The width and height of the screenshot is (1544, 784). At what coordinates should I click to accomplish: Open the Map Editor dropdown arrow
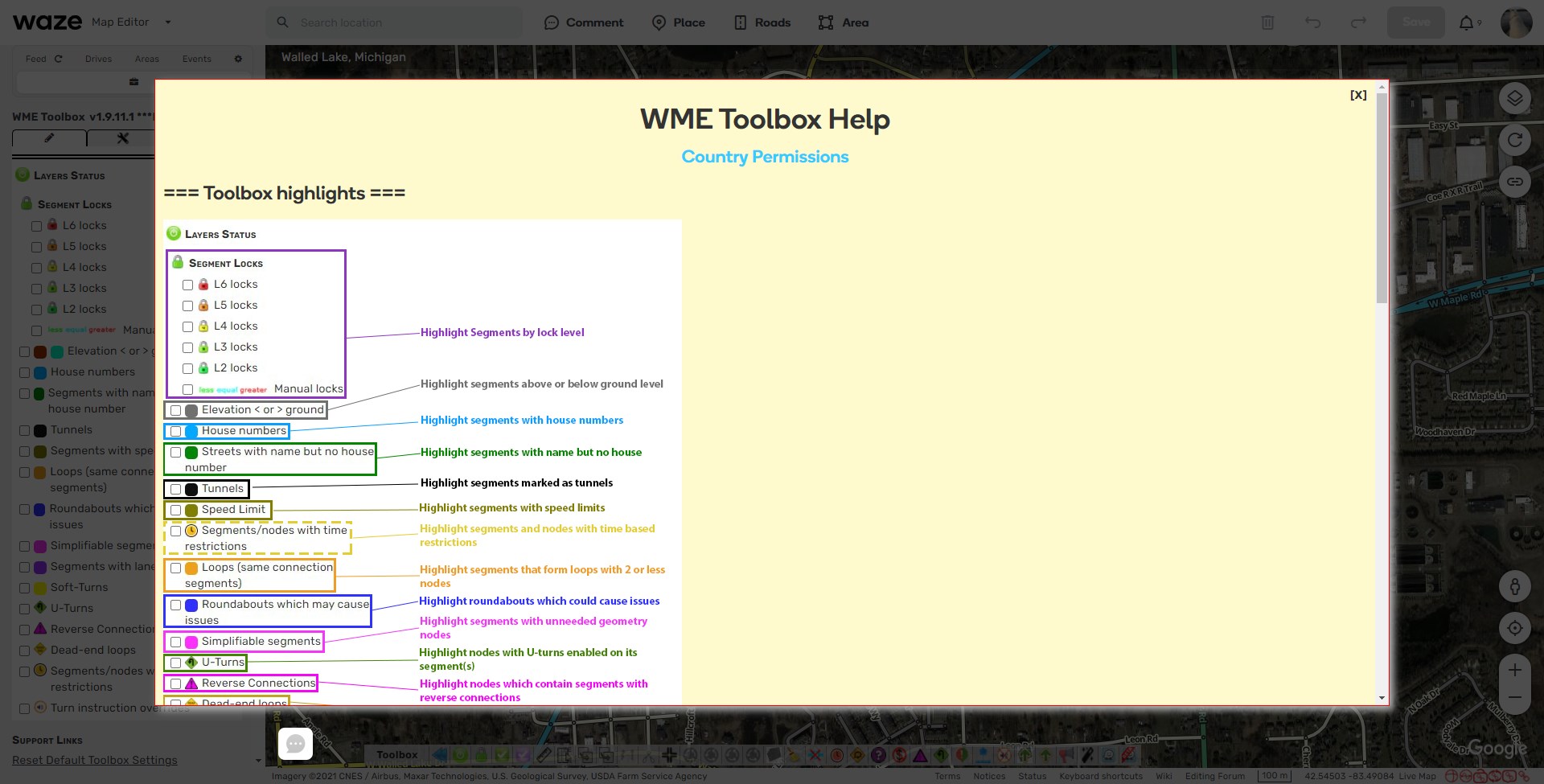(x=168, y=23)
